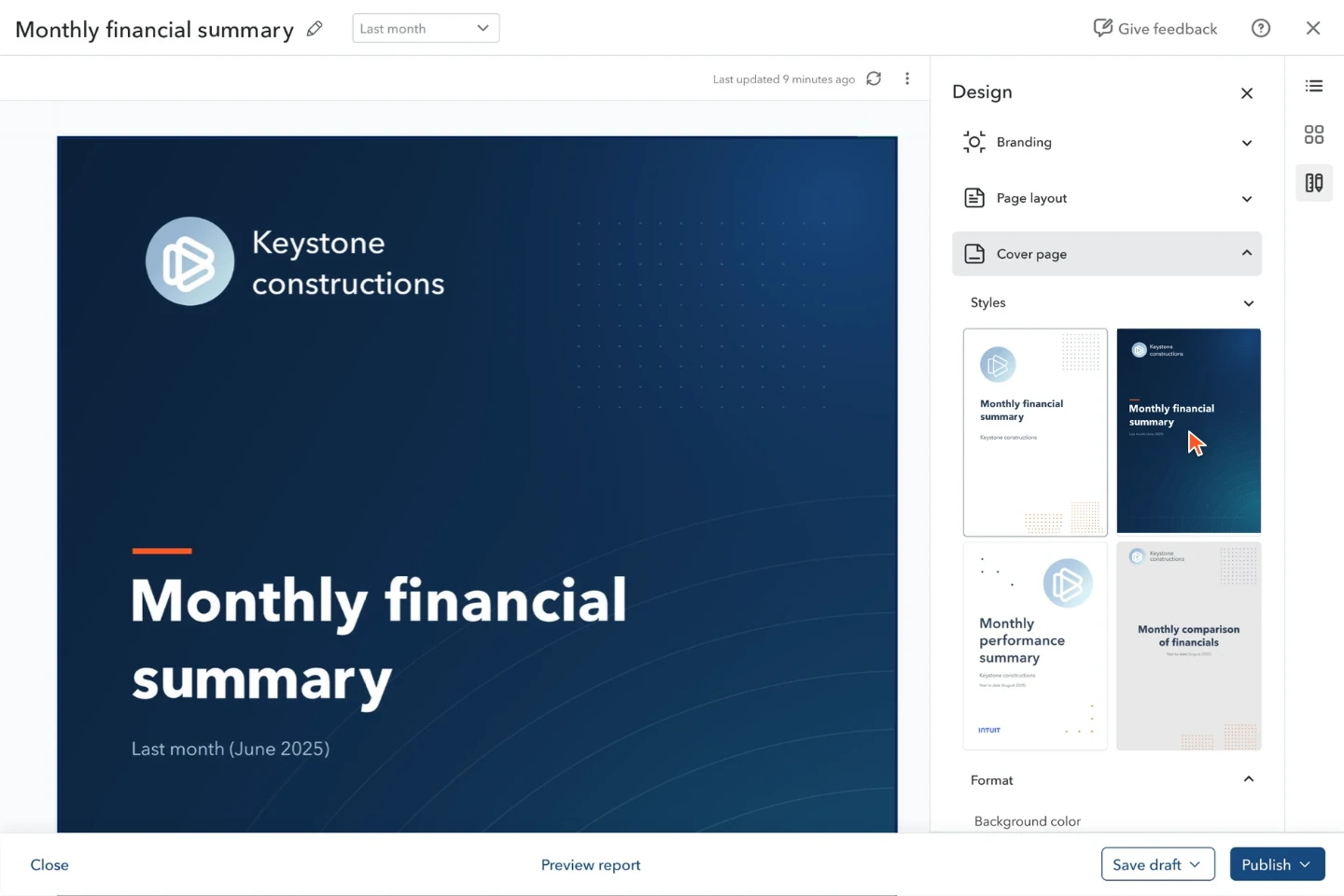Open the three-dot more options menu

907,78
